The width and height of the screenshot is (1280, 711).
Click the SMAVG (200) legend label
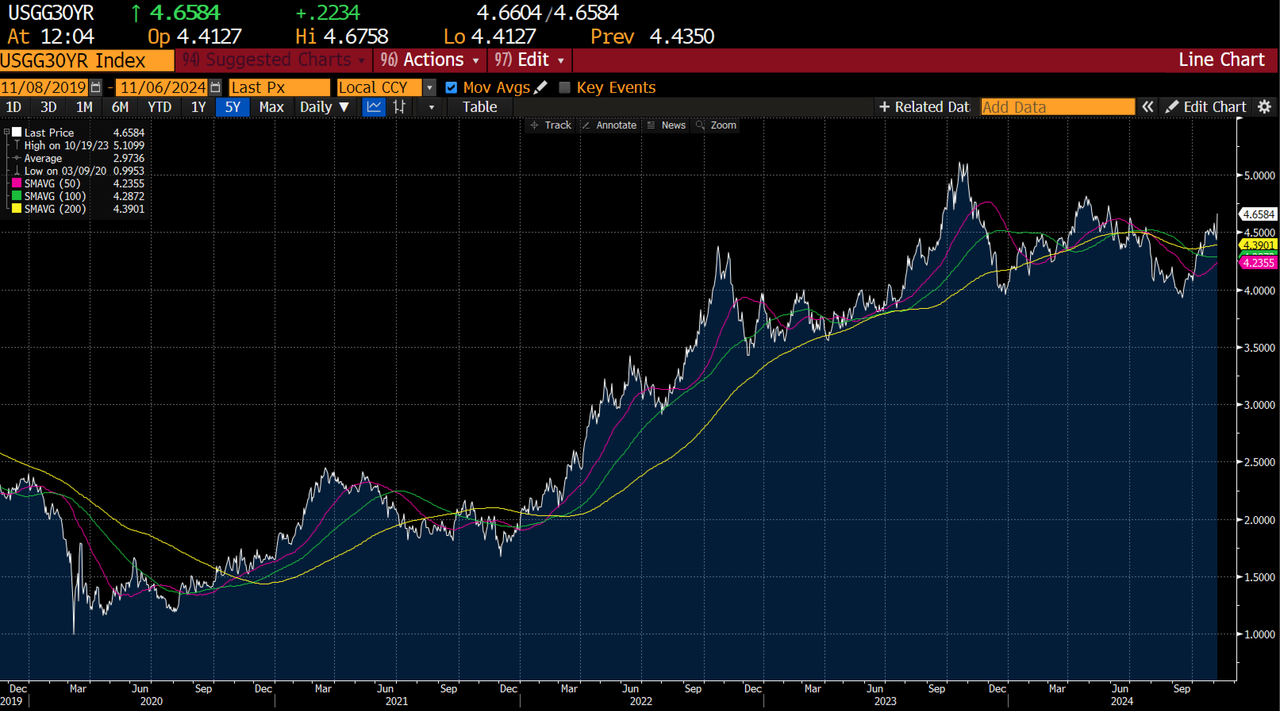pos(55,209)
